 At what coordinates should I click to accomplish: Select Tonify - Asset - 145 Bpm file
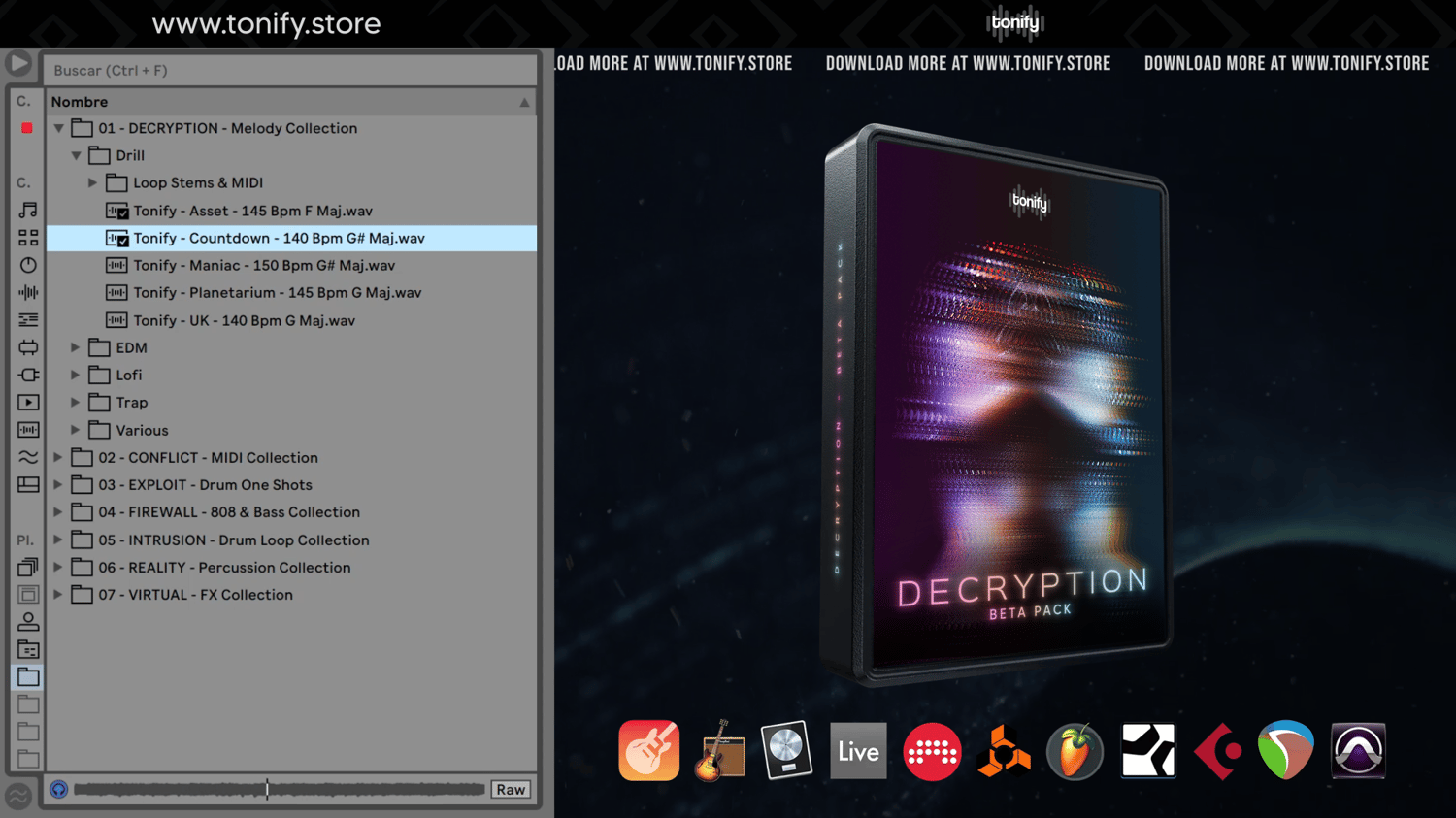click(291, 211)
